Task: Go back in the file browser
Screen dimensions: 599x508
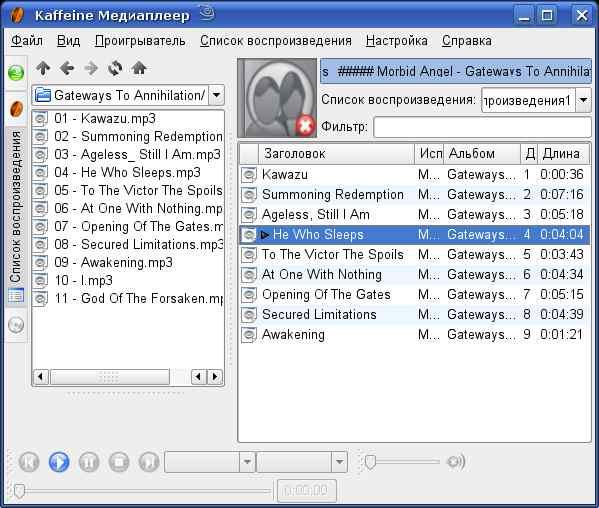Action: coord(67,68)
